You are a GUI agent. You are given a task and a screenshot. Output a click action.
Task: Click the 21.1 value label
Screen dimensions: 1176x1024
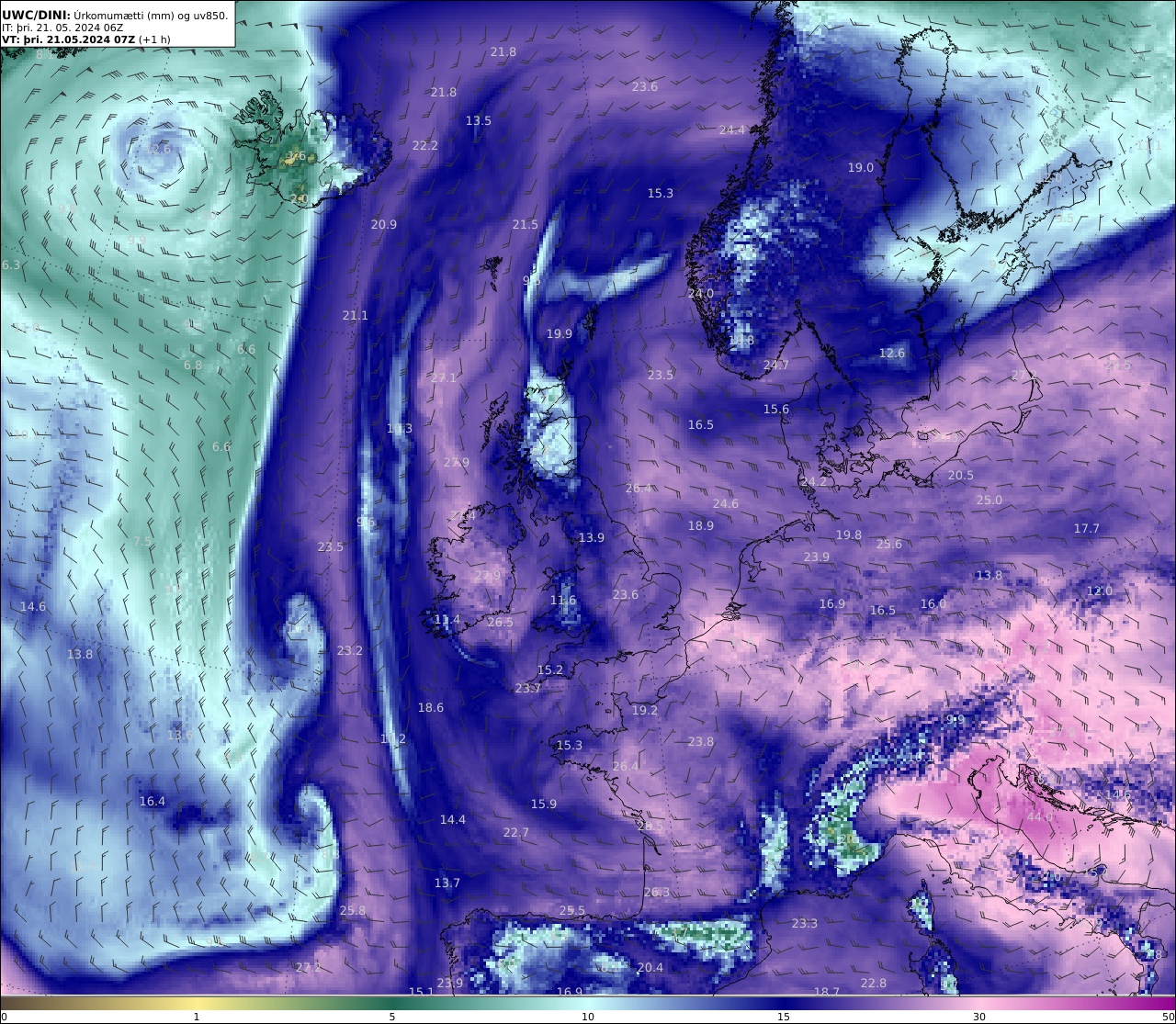click(x=356, y=316)
